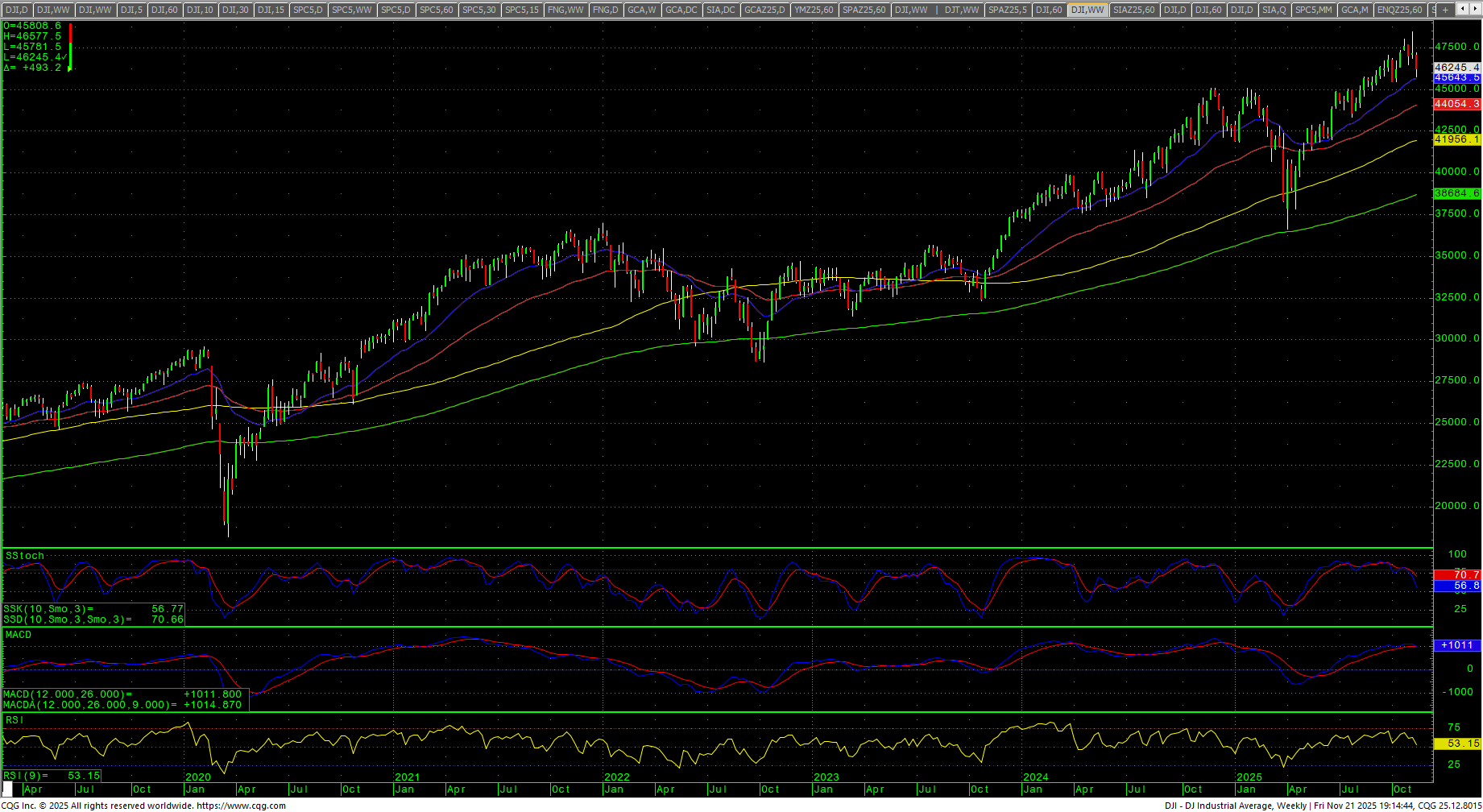Click the SStoch study label
The image size is (1483, 812).
tap(25, 556)
